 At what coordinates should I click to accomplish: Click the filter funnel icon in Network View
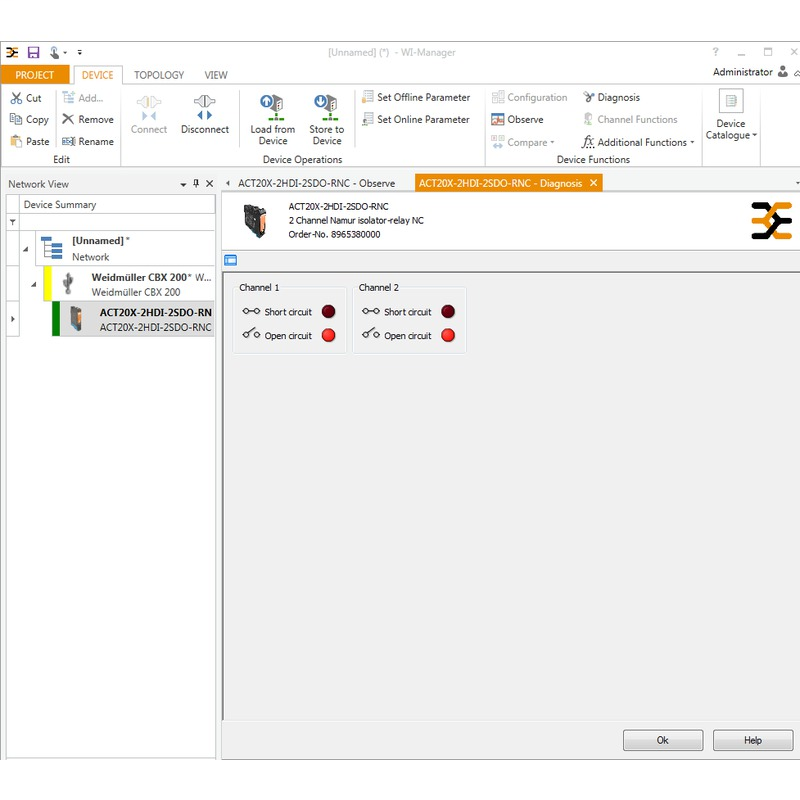coord(13,222)
